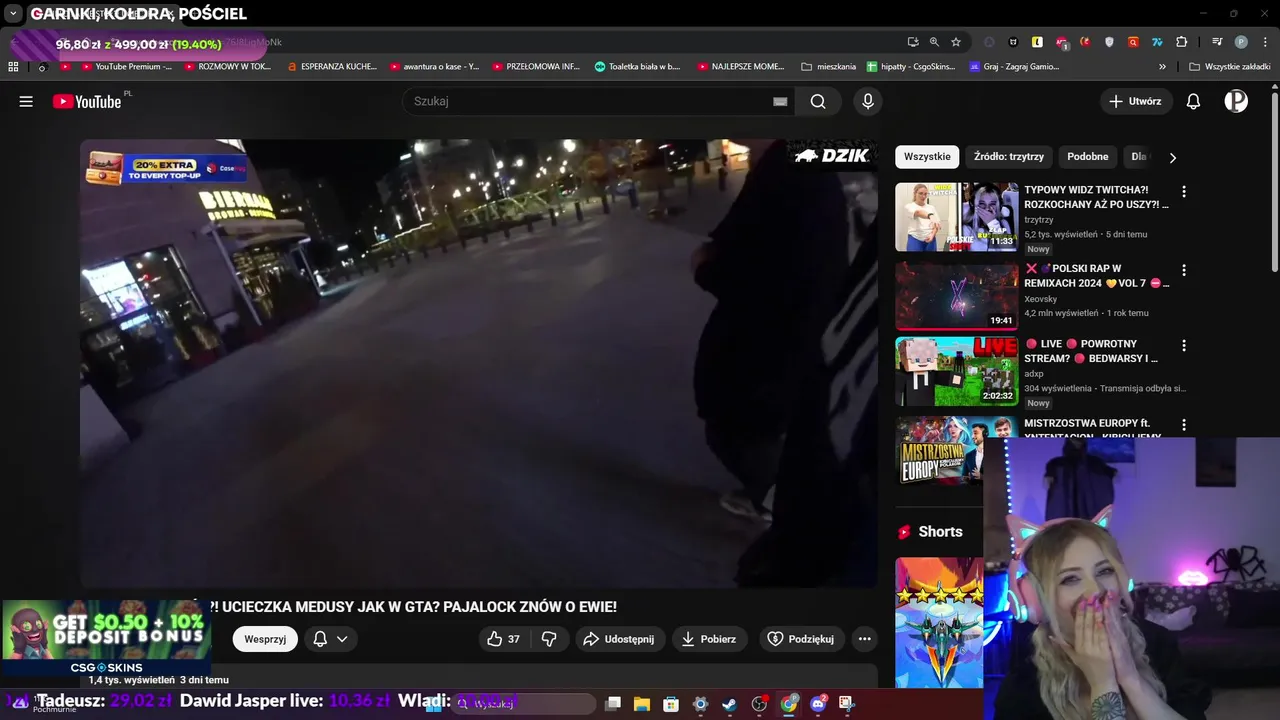Start voice search with the microphone

pos(868,101)
